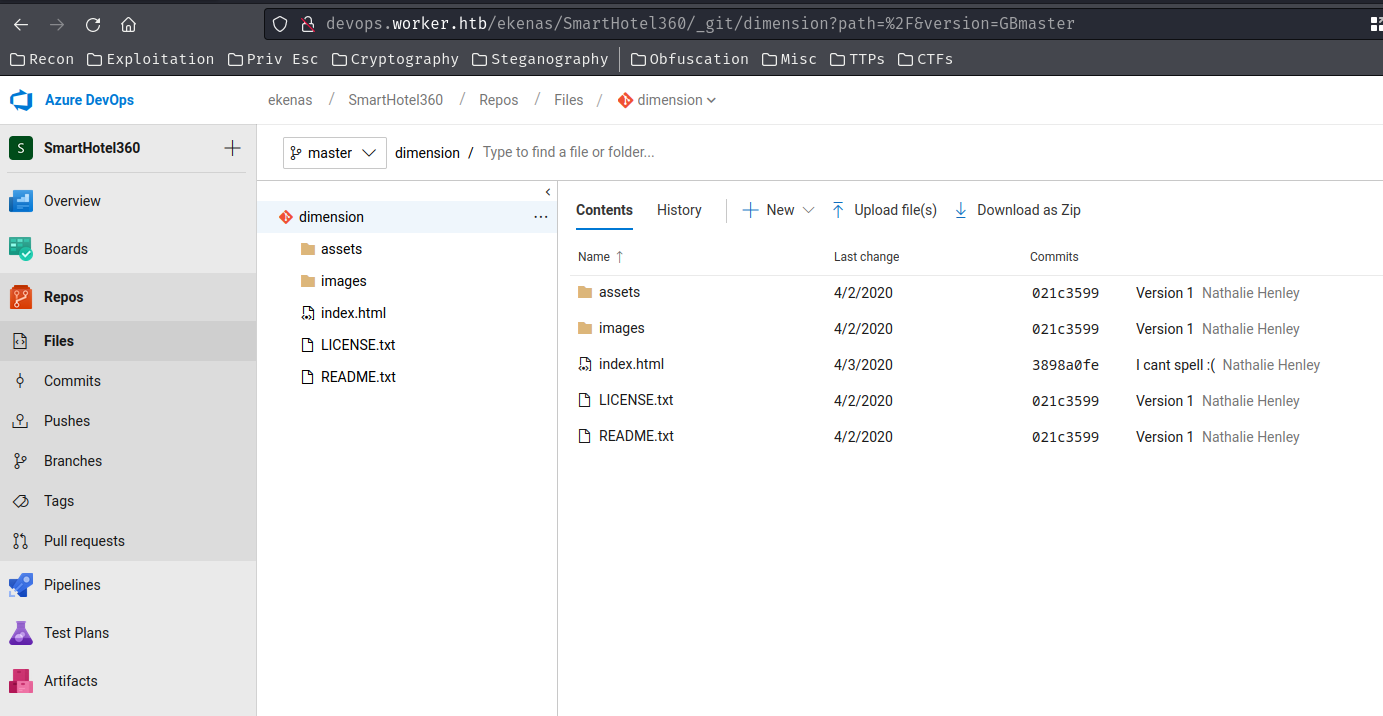This screenshot has width=1383, height=716.
Task: Click the browser back arrow
Action: click(x=21, y=24)
